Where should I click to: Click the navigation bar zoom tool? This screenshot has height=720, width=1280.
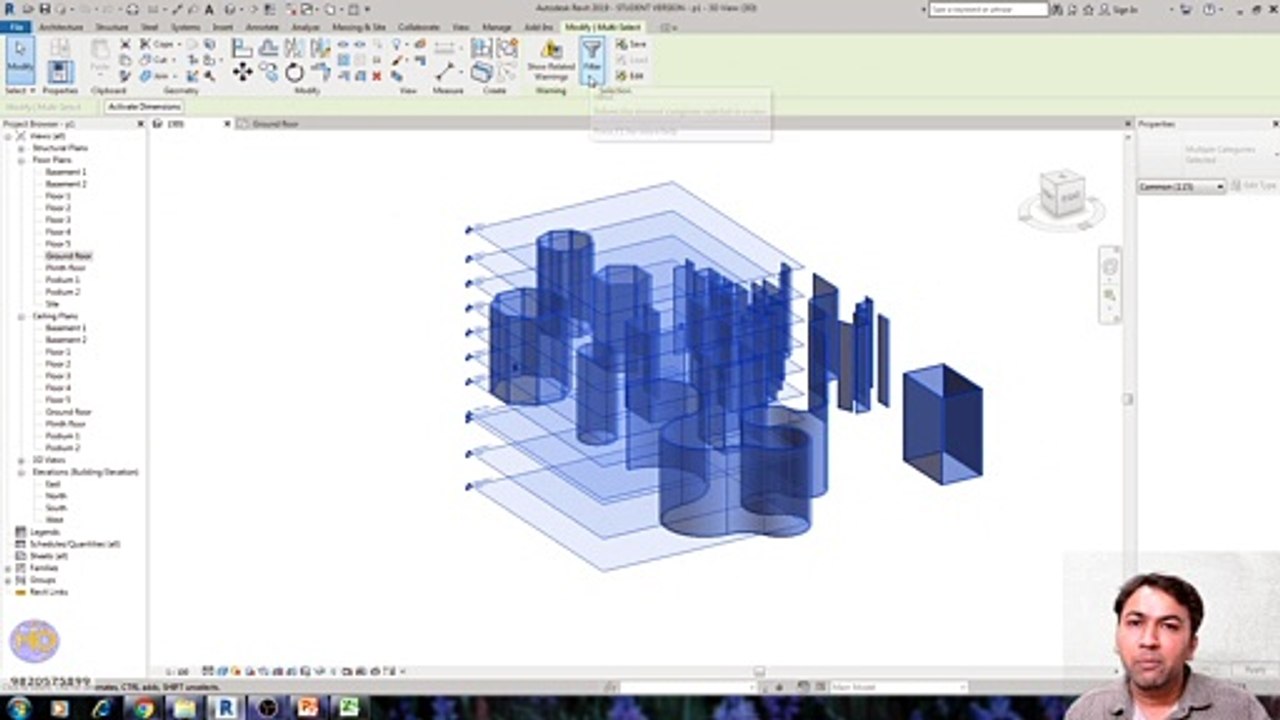coord(1109,296)
